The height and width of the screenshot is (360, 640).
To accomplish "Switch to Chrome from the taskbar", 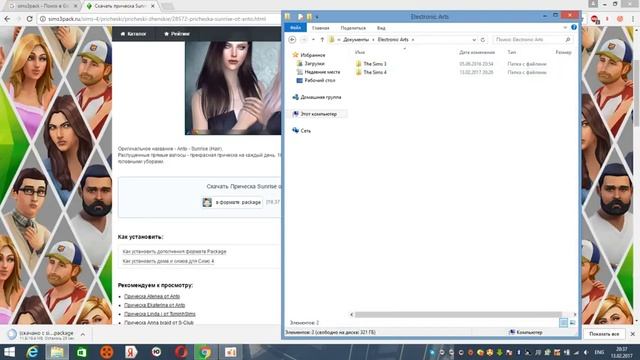I will click(x=205, y=352).
